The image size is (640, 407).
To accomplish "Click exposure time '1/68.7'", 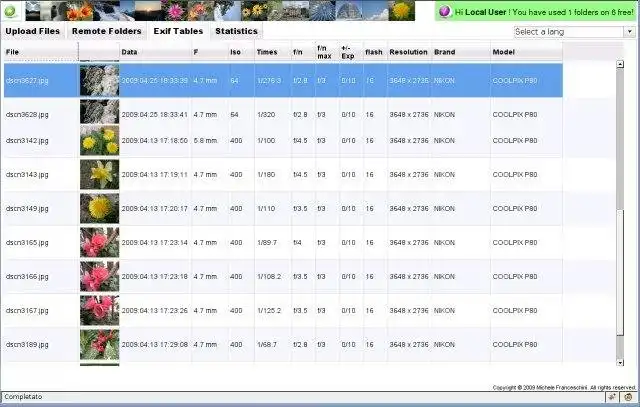I will [267, 345].
